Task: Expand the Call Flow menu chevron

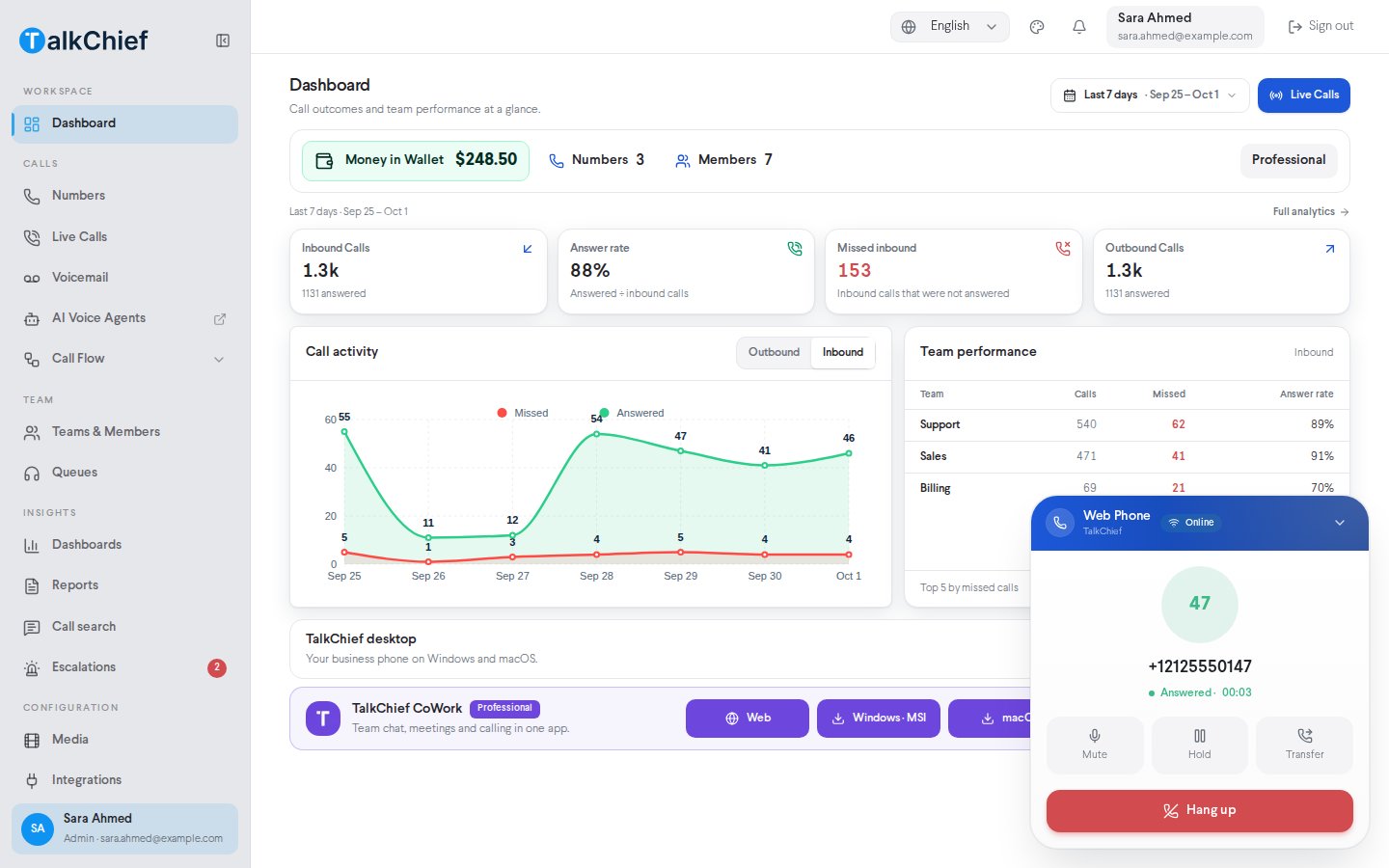Action: point(219,360)
